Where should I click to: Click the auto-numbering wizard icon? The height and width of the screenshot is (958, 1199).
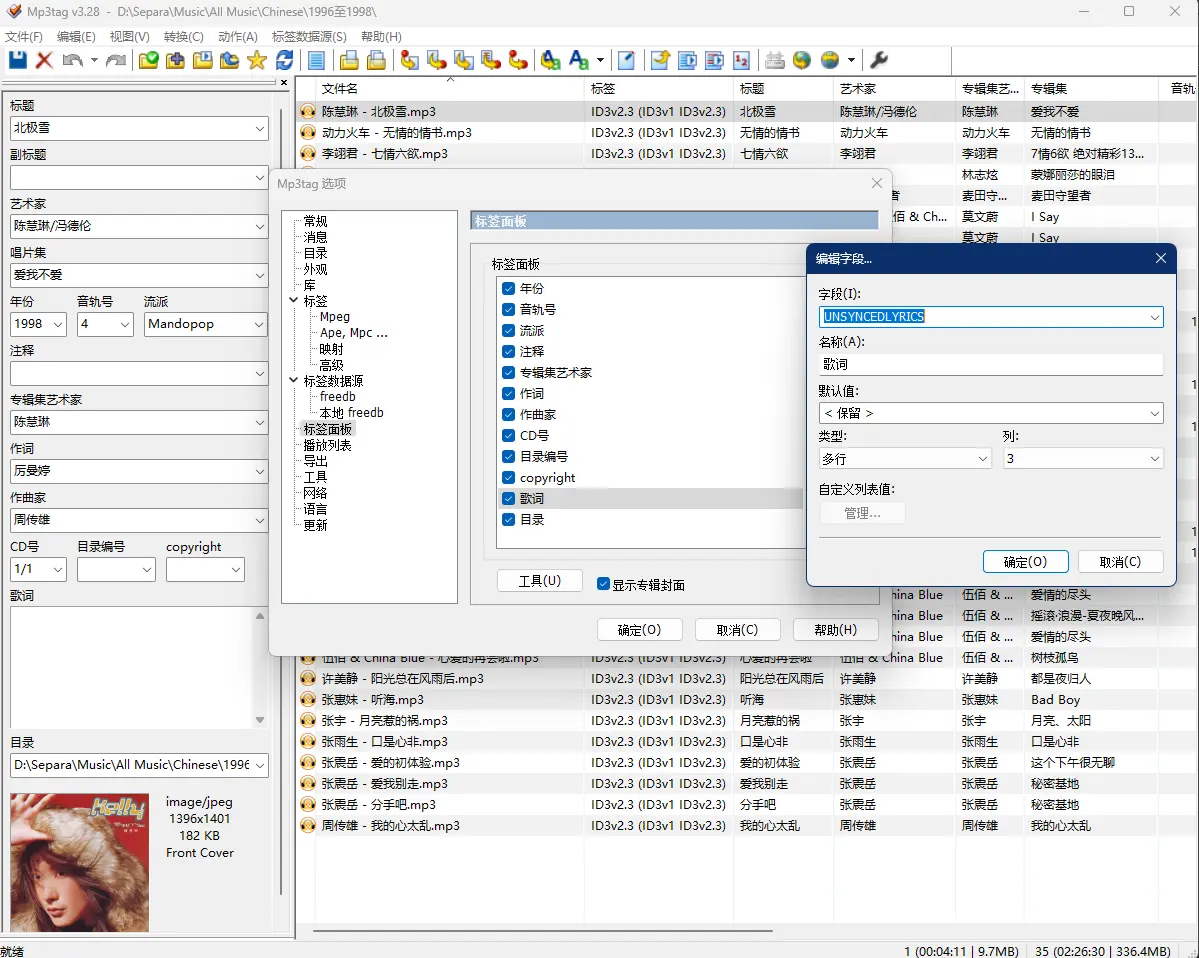(741, 60)
